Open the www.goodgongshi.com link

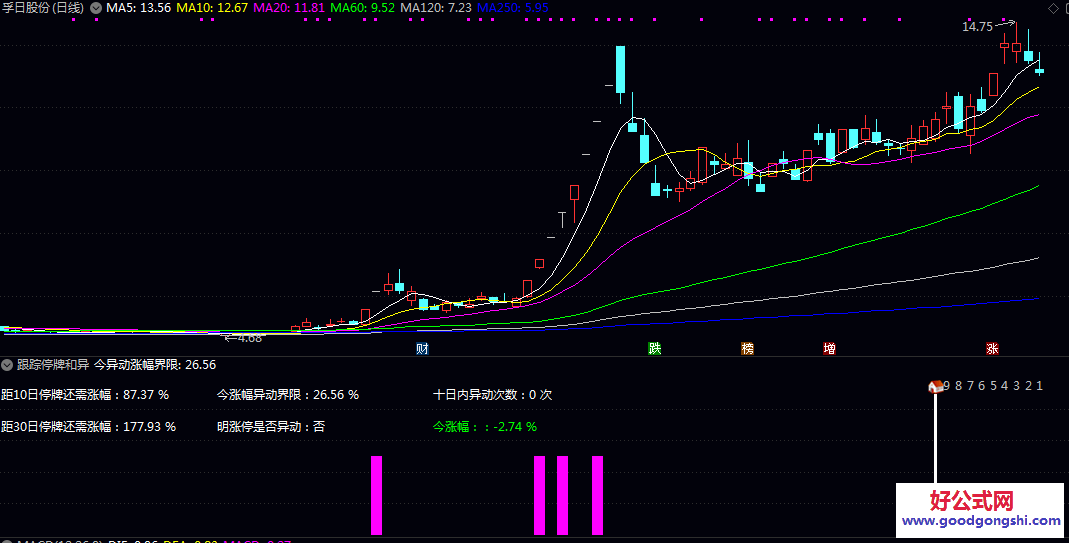[x=980, y=521]
